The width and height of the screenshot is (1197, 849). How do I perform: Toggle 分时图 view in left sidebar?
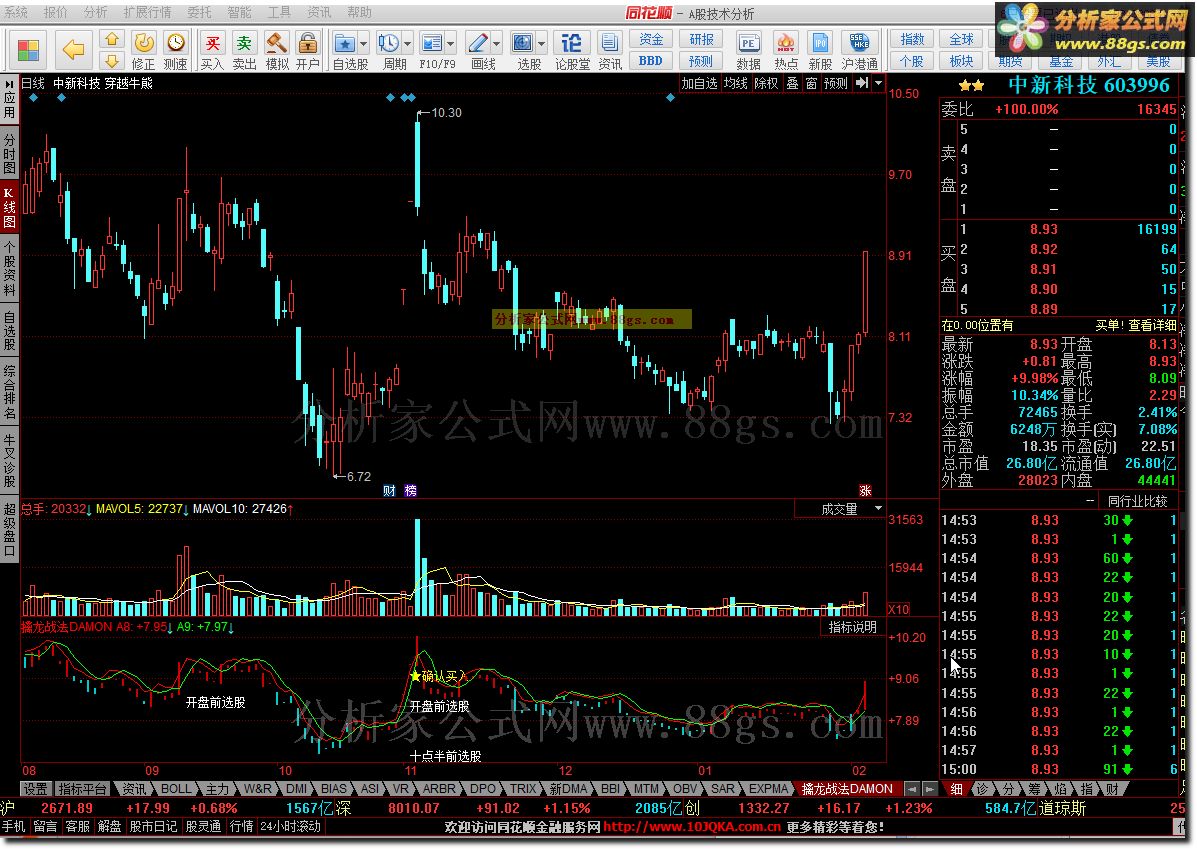(x=9, y=155)
